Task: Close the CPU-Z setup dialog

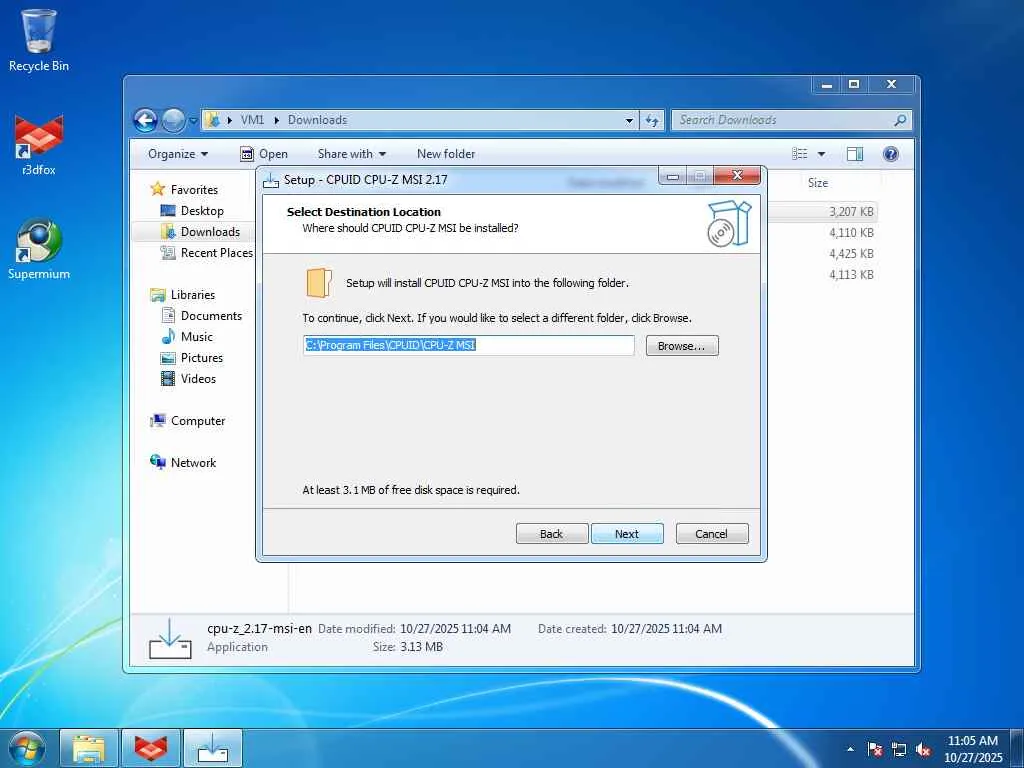Action: click(737, 175)
